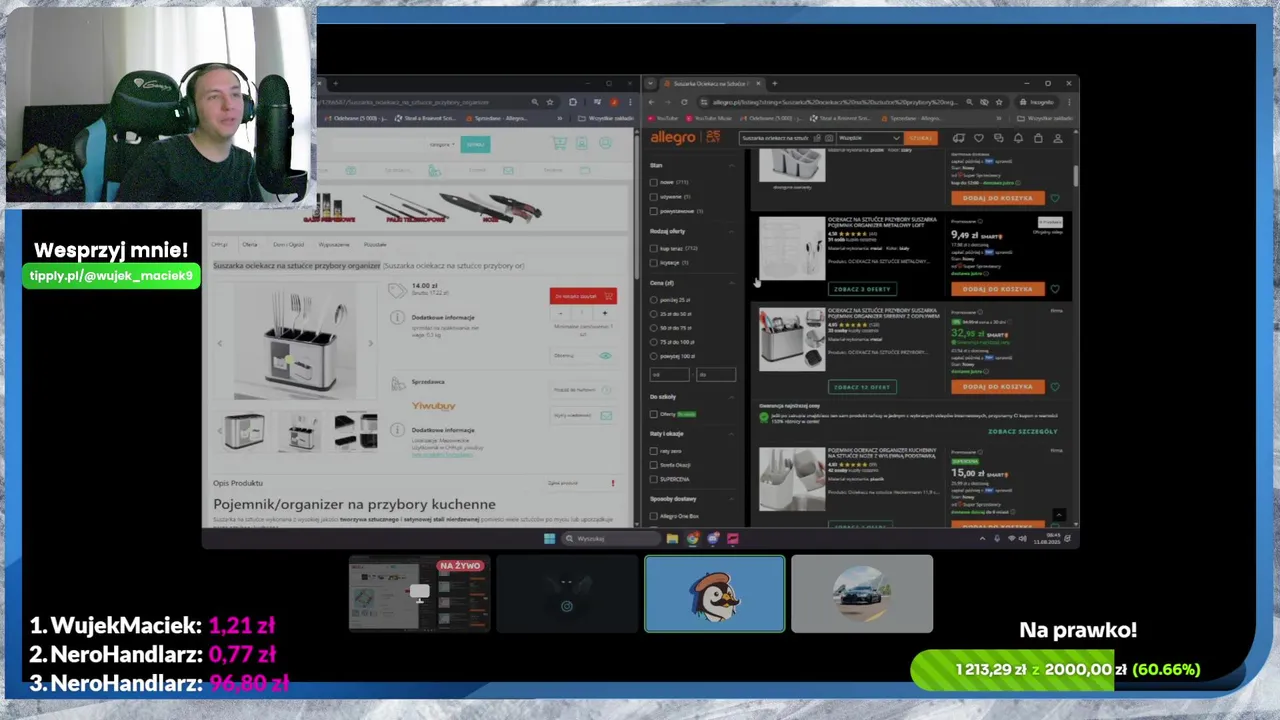Screen dimensions: 1280x720
Task: Open the 'Dom i Ogród' tab in left shop window
Action: (x=288, y=244)
